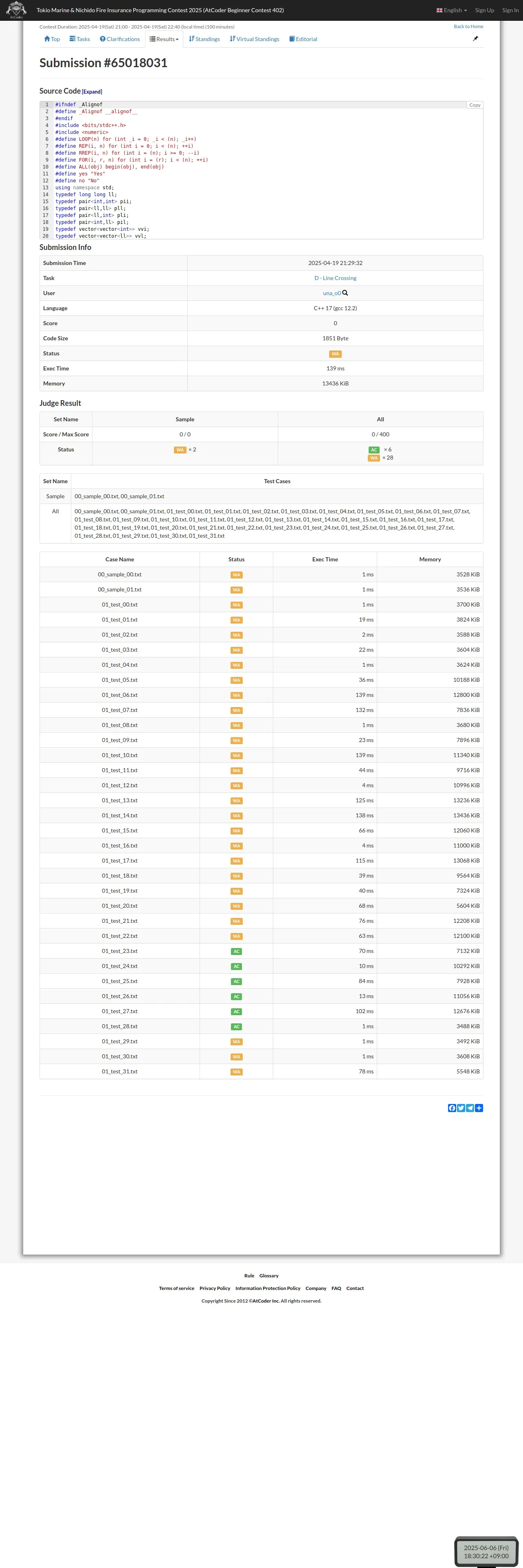523x1568 pixels.
Task: Click the date-time clock widget
Action: [486, 1551]
